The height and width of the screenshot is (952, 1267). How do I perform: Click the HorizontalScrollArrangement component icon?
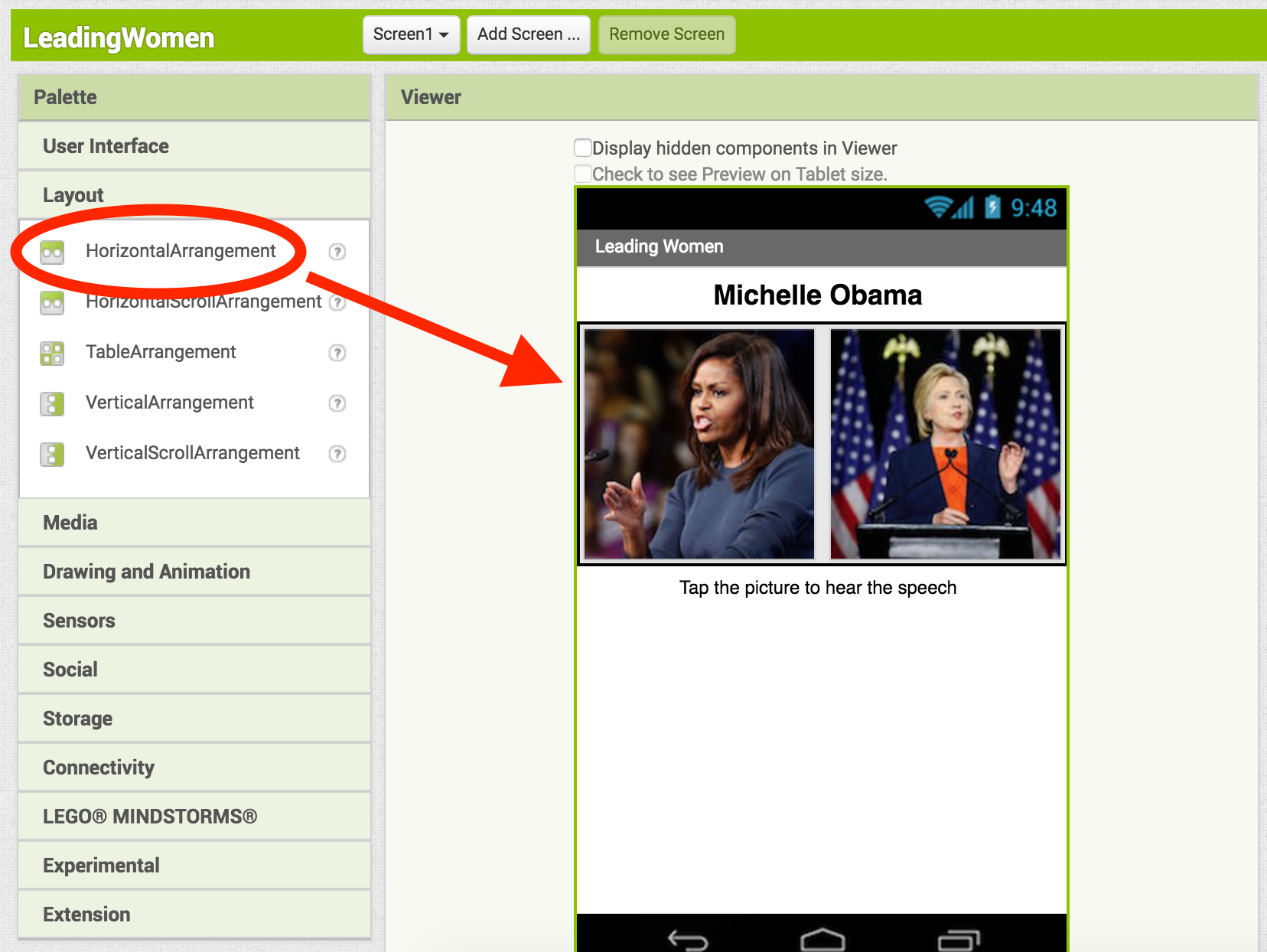click(x=52, y=302)
